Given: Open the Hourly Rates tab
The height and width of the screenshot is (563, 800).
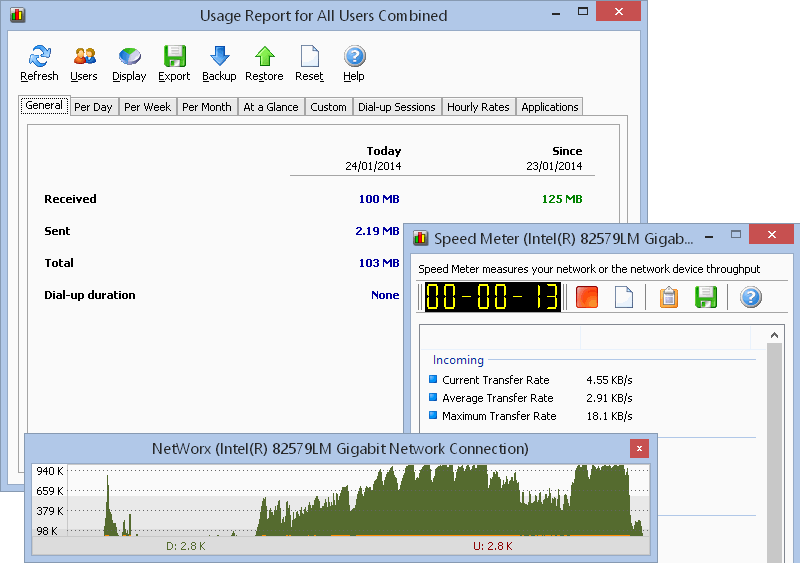Looking at the screenshot, I should 479,107.
